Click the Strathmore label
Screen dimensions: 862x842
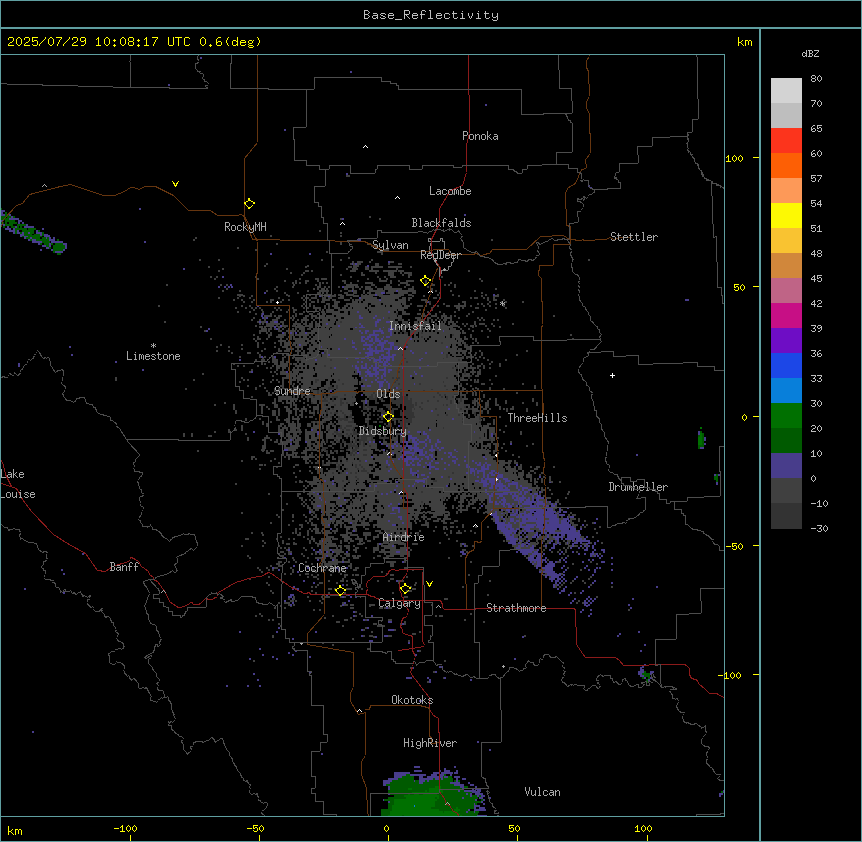coord(516,608)
